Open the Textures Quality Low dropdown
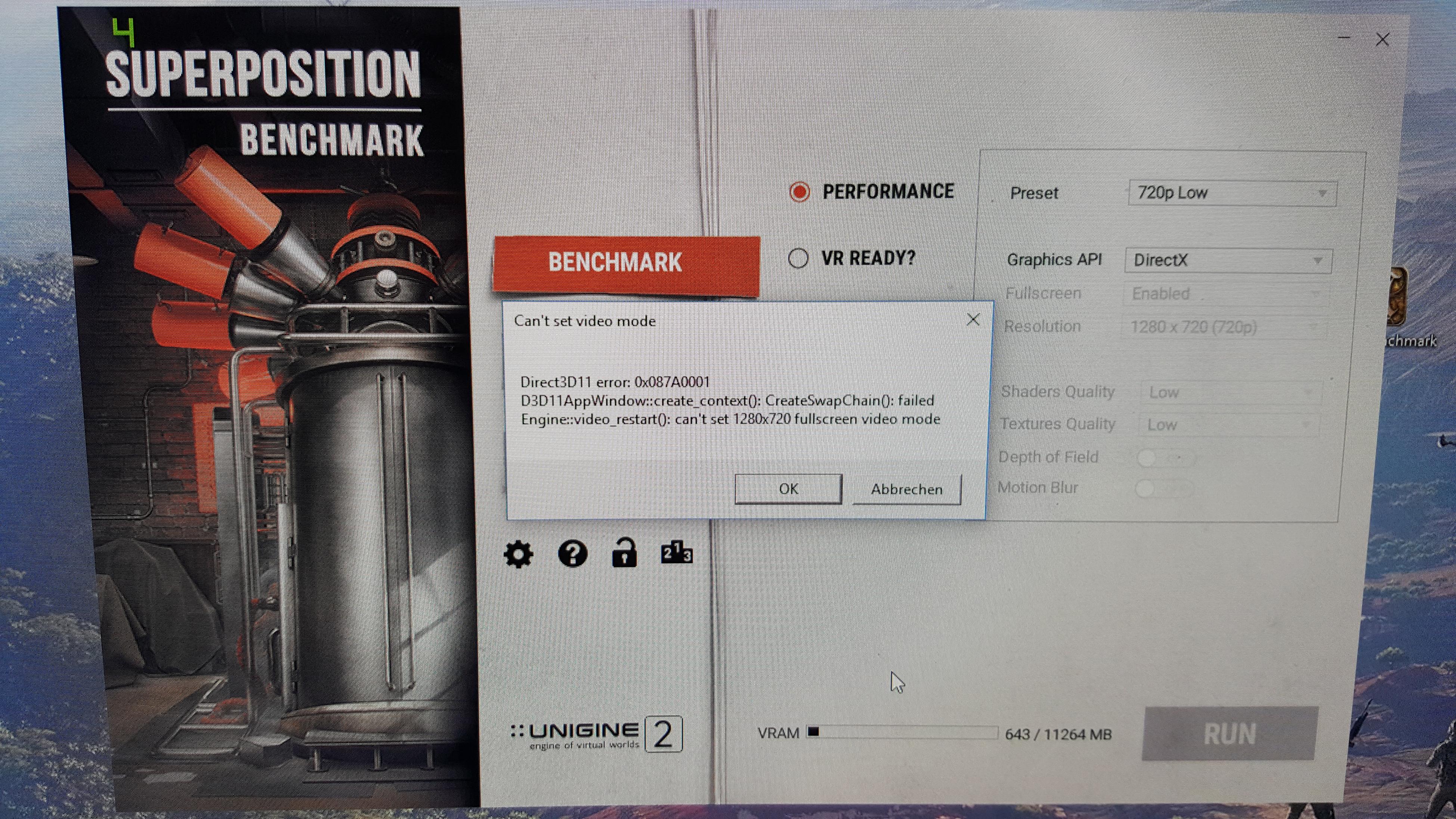 1228,425
